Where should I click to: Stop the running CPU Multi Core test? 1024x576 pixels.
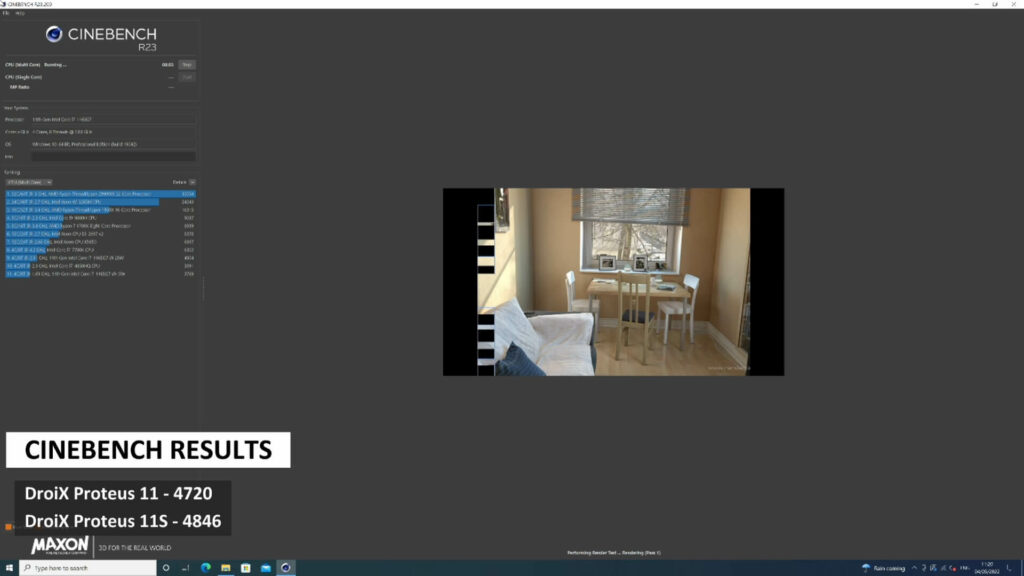click(x=187, y=65)
